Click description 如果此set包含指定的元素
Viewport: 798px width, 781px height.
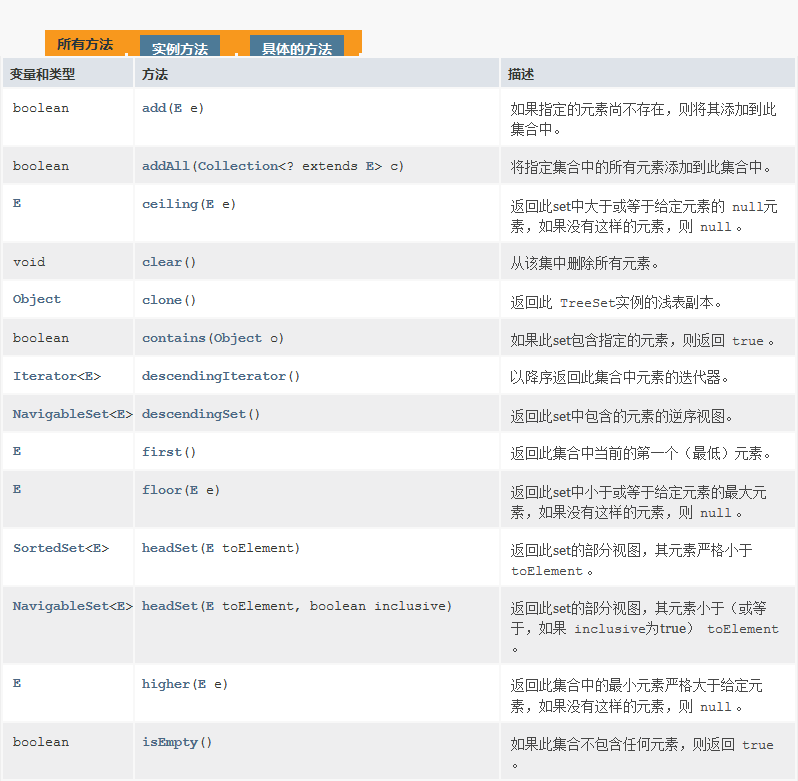click(x=642, y=340)
